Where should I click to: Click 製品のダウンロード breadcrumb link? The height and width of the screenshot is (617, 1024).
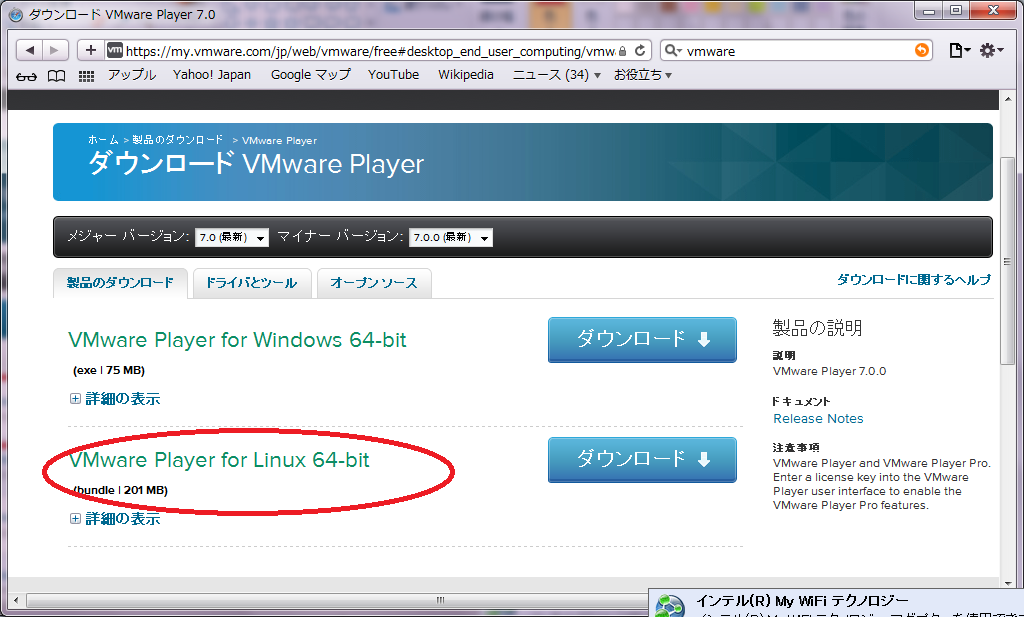pos(178,140)
